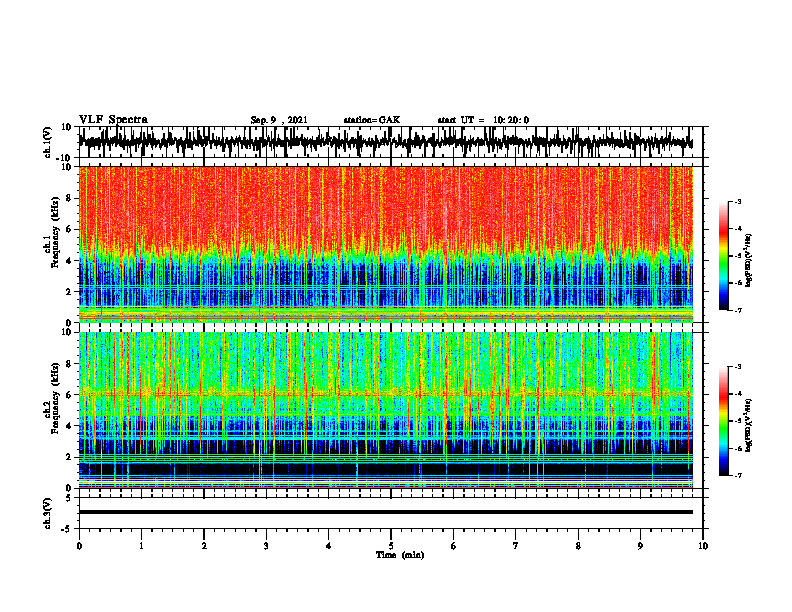Viewport: 792px width, 612px height.
Task: Click the ch.2 "Frequency (kHz)" axis label
Action: click(x=55, y=398)
